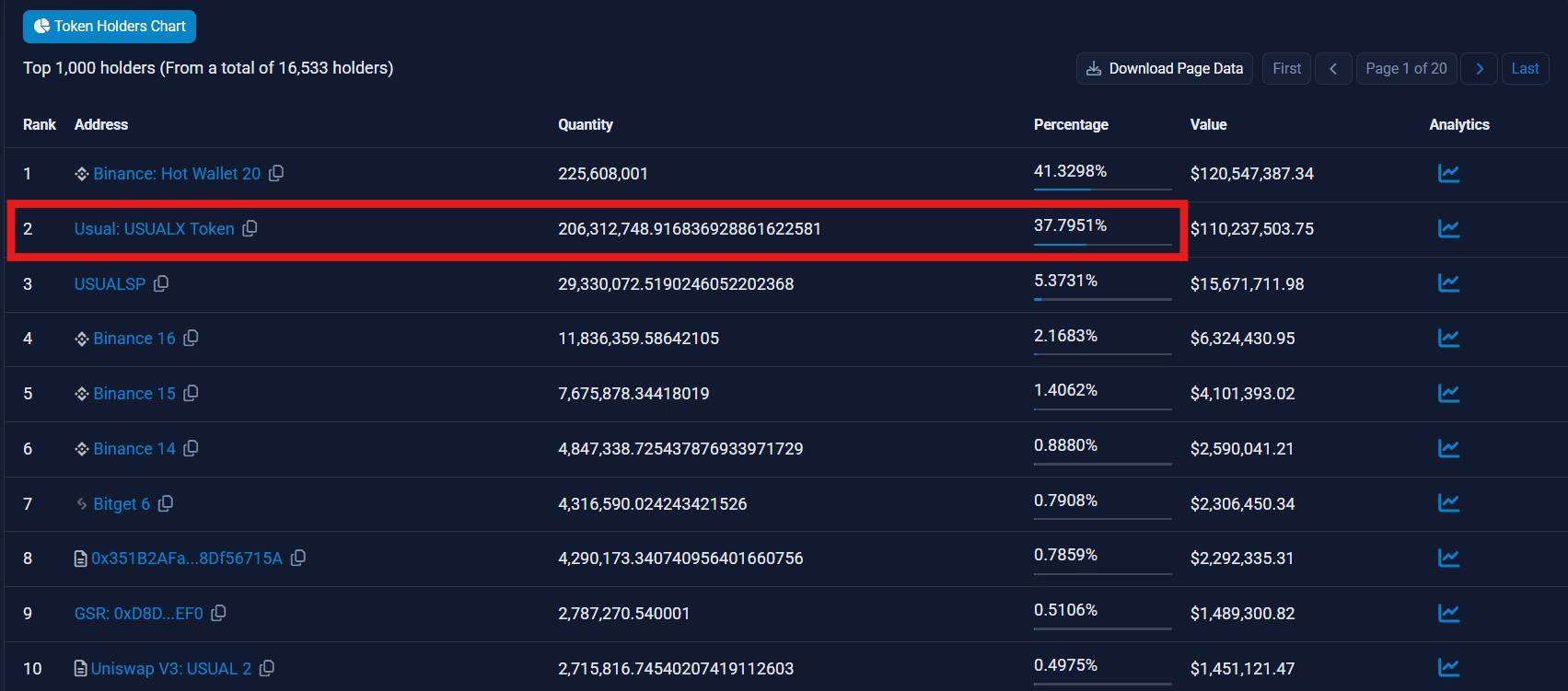Open Binance 14 address page
The image size is (1568, 691).
pos(134,449)
